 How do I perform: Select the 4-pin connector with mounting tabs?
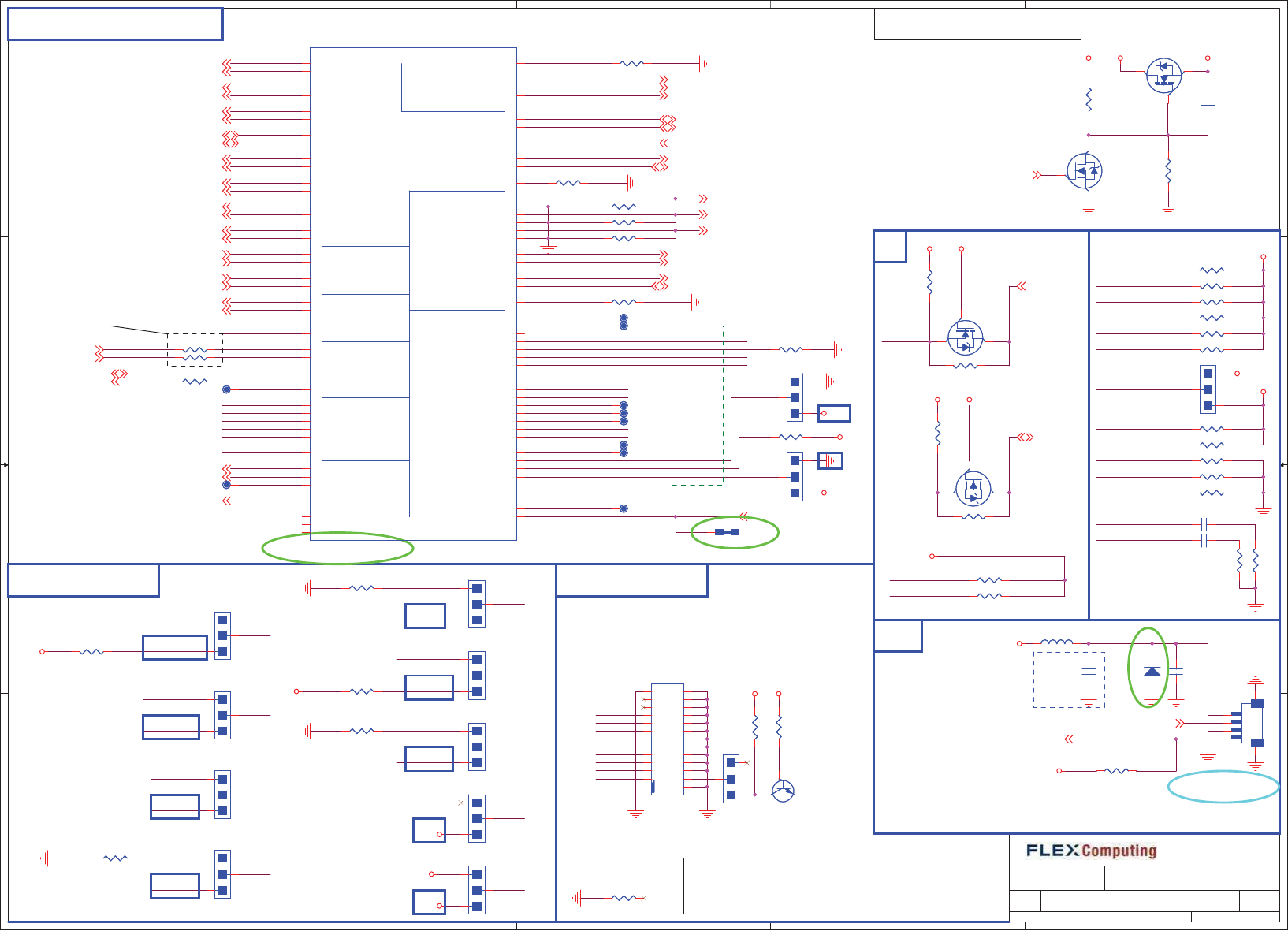1249,723
